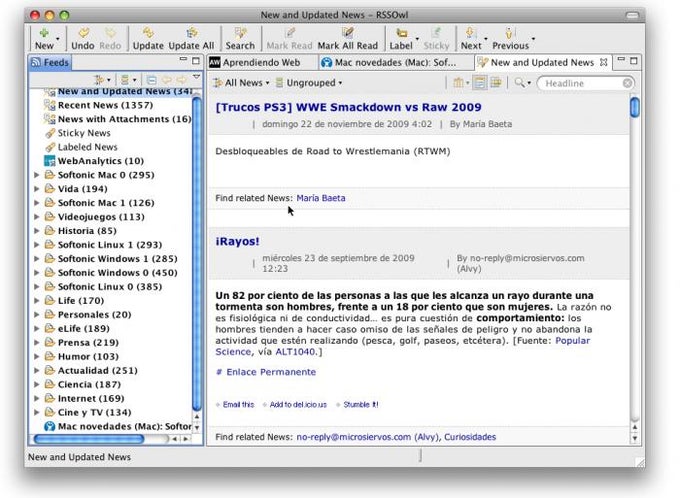Clear the Headline search field
The height and width of the screenshot is (498, 680).
pos(627,83)
